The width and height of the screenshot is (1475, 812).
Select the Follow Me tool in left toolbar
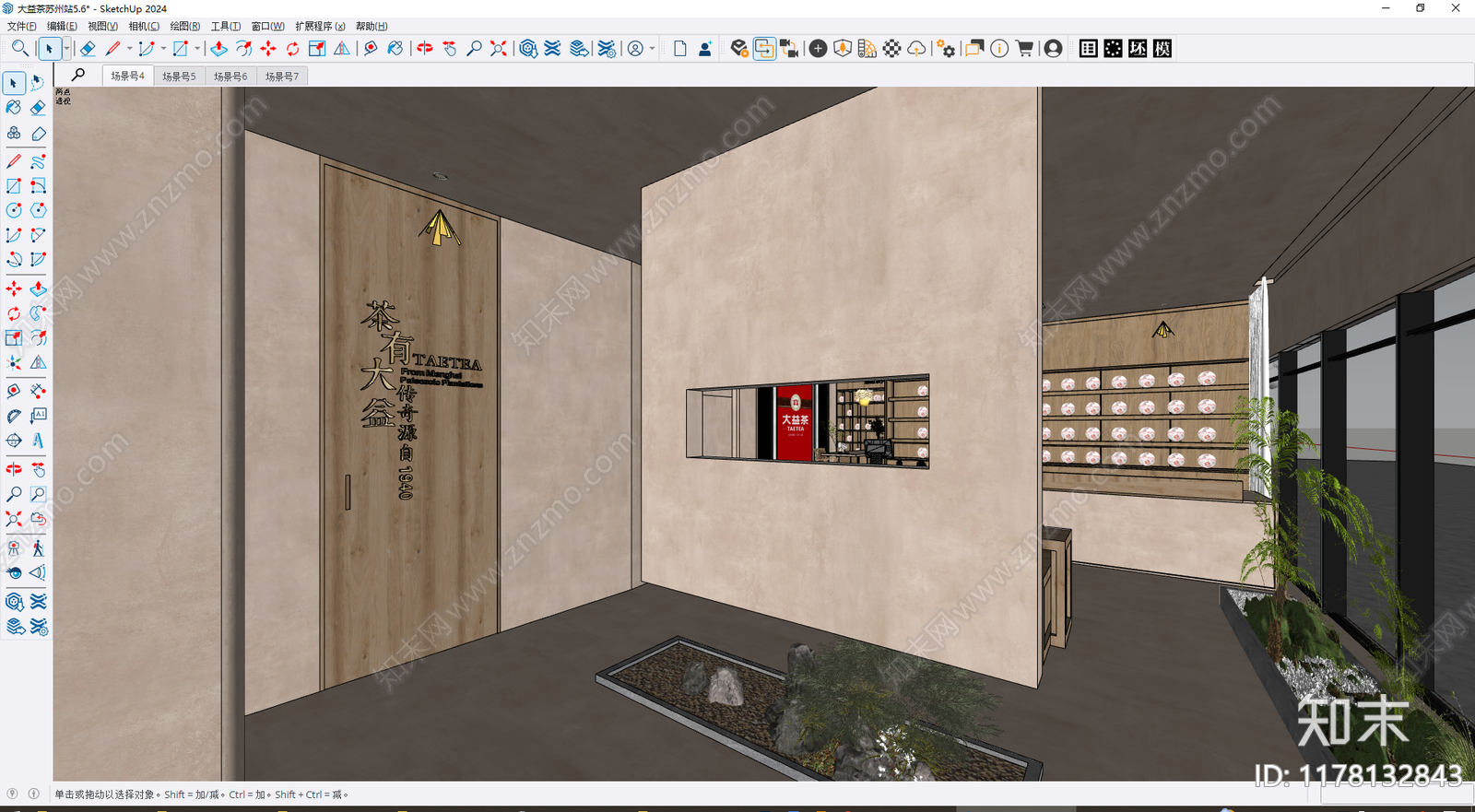point(38,313)
